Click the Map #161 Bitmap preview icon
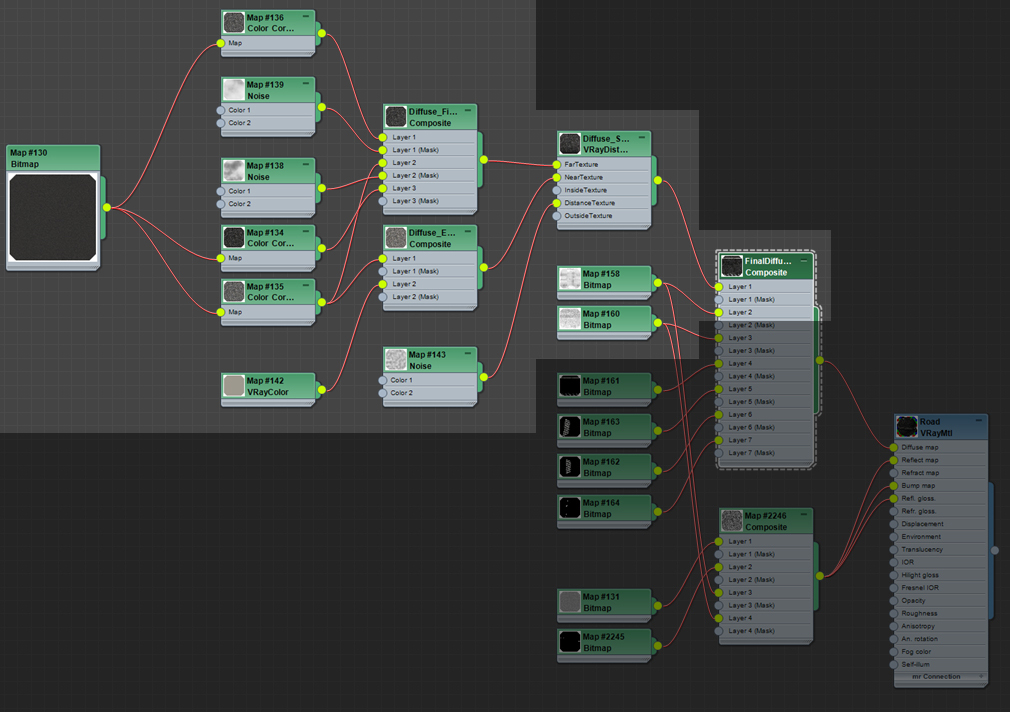Viewport: 1010px width, 712px height. 569,386
